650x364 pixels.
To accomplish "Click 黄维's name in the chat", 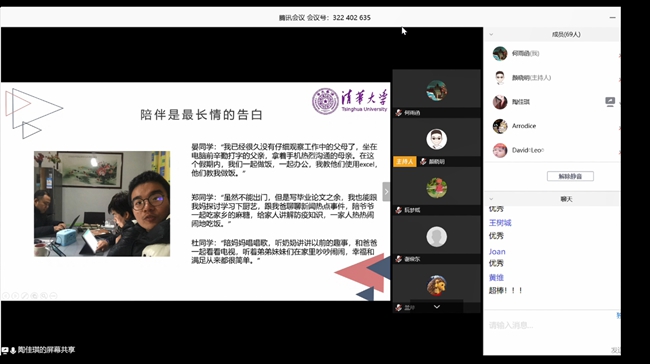I will (x=496, y=278).
